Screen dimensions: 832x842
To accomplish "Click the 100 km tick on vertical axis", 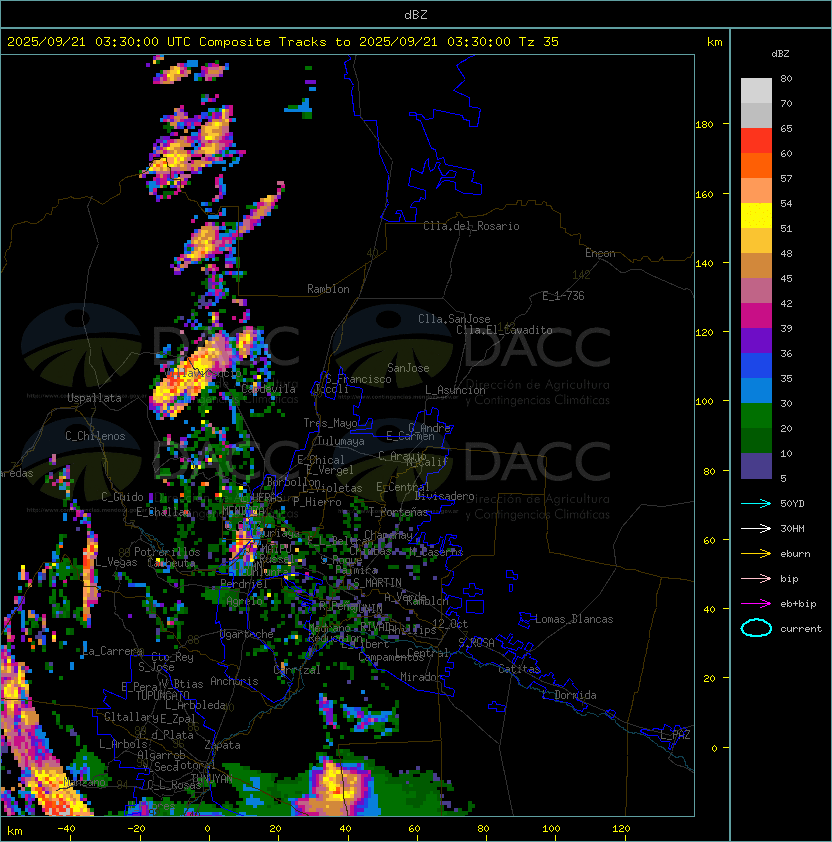I will tap(704, 402).
